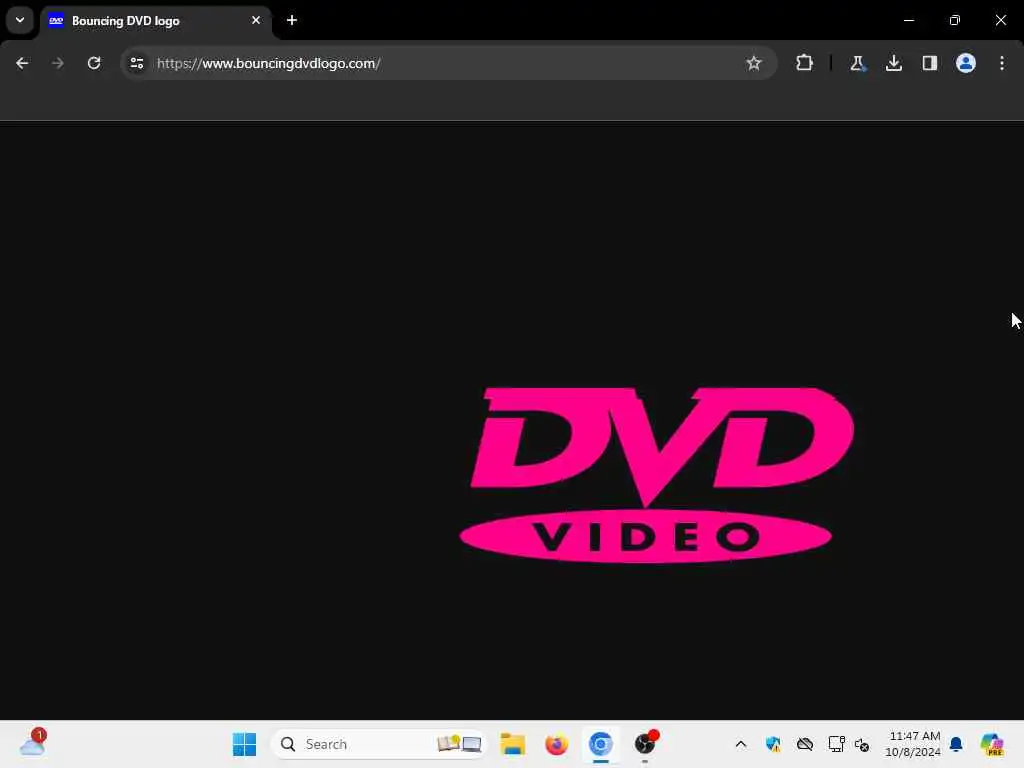Click the bouncingdvdlogo.com address bar
The height and width of the screenshot is (768, 1024).
click(x=448, y=63)
